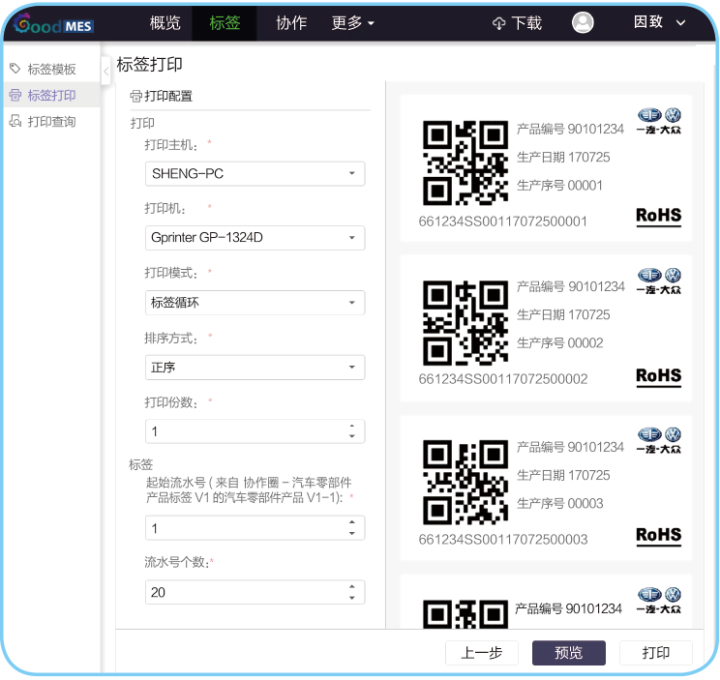The image size is (720, 680).
Task: Click the 标签模板 tag icon in sidebar
Action: coord(15,68)
